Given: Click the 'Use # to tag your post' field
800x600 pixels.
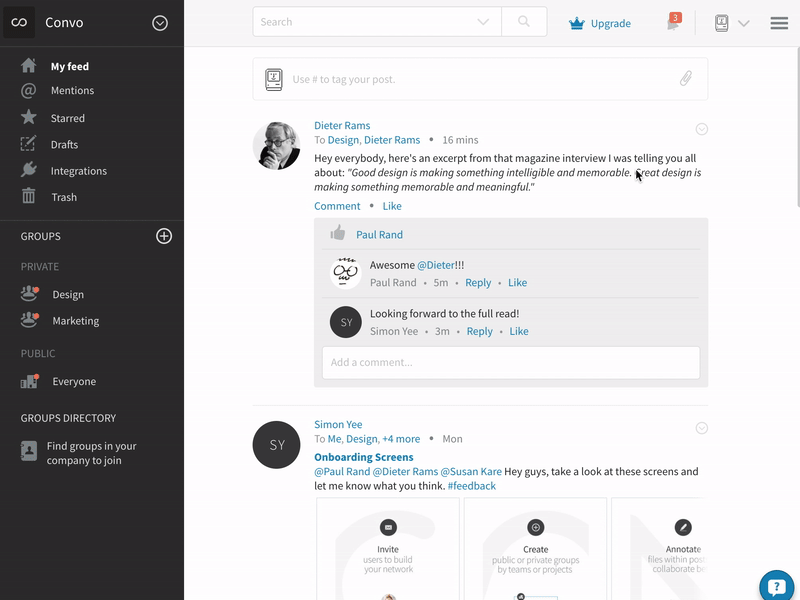Looking at the screenshot, I should pos(480,79).
